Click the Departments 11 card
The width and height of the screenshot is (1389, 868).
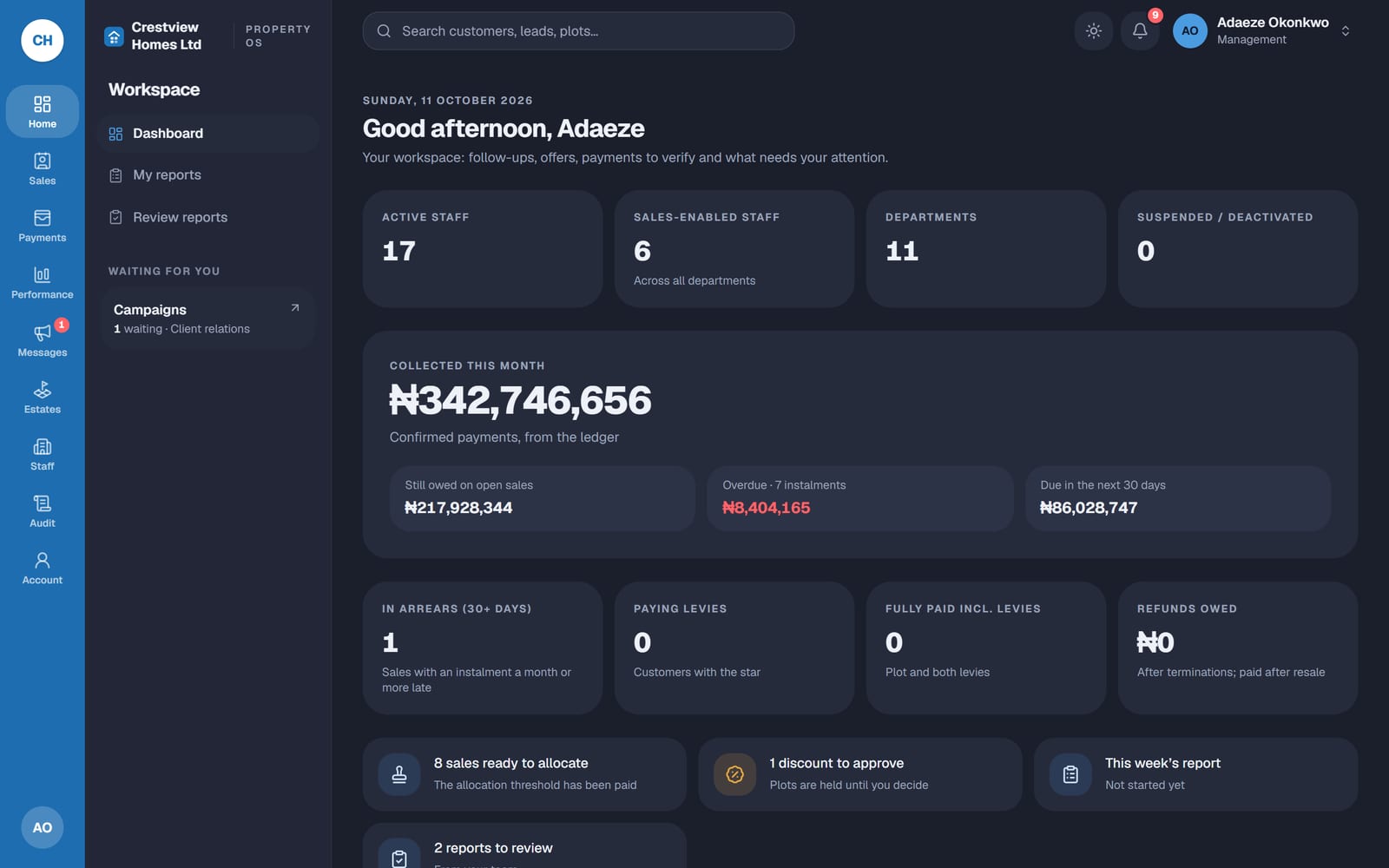pos(986,248)
